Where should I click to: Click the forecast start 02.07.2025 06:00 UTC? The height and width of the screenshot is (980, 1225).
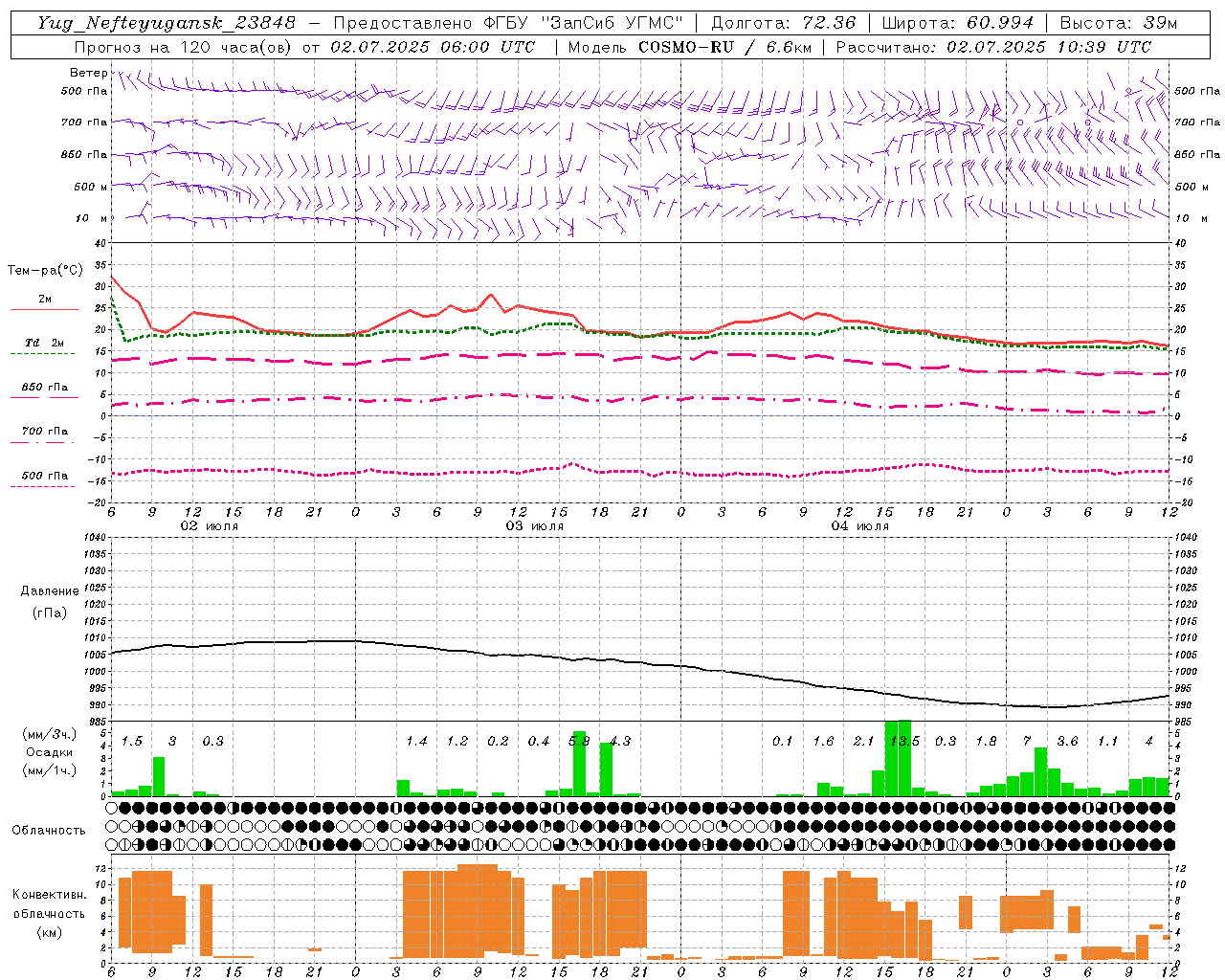click(433, 47)
